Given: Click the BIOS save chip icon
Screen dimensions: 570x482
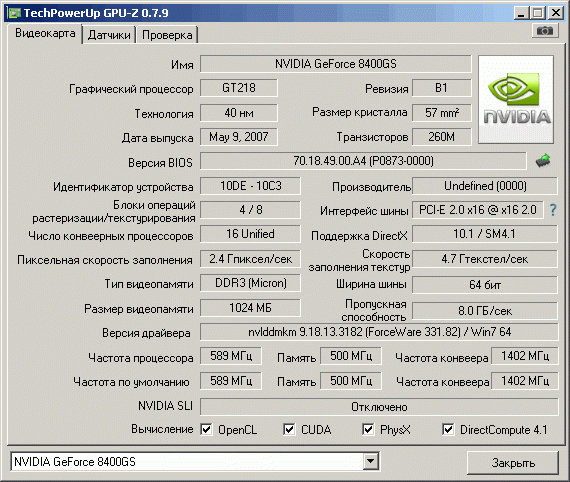Looking at the screenshot, I should click(x=543, y=161).
